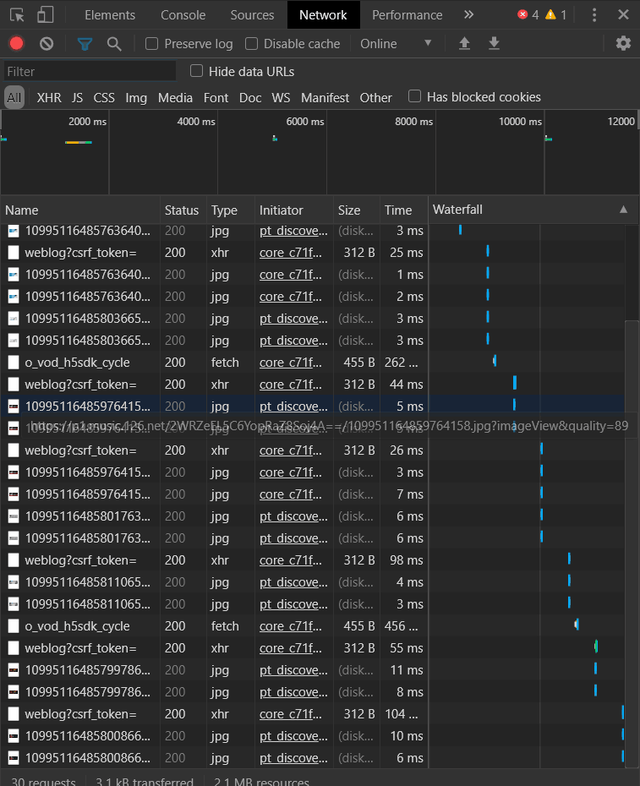640x786 pixels.
Task: Open the network search magnifier
Action: (x=114, y=44)
